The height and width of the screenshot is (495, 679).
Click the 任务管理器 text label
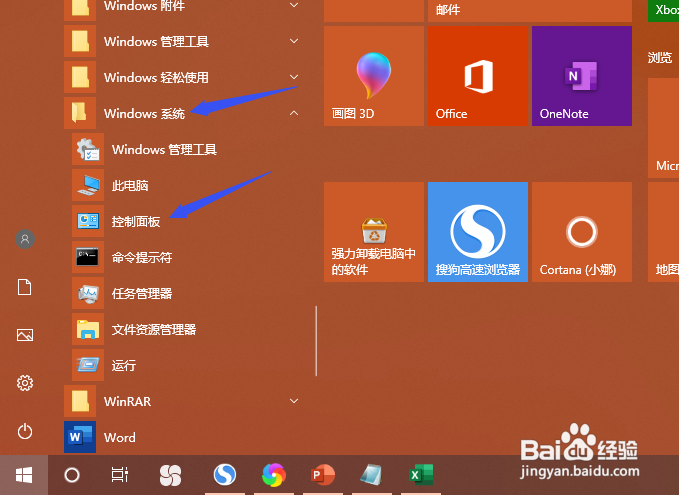pyautogui.click(x=142, y=294)
